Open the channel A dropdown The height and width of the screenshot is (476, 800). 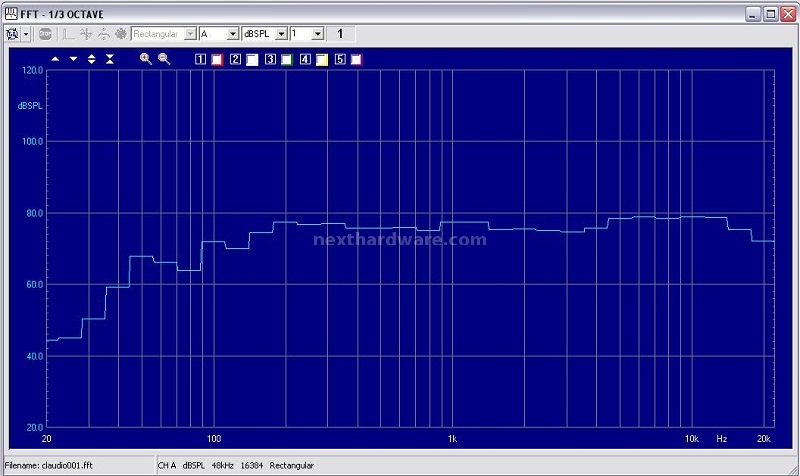(x=219, y=34)
